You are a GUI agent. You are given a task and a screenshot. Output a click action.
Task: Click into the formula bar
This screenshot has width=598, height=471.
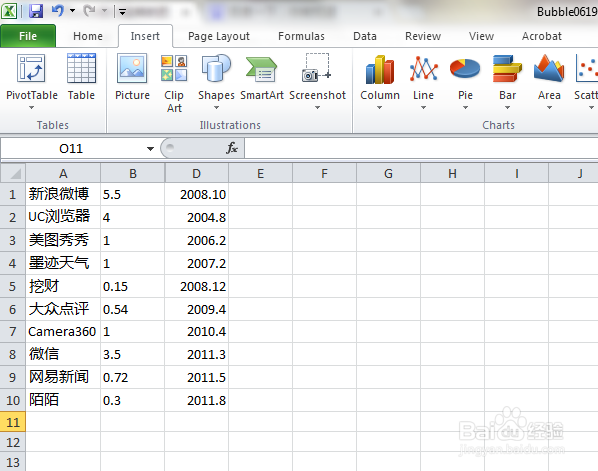[421, 148]
